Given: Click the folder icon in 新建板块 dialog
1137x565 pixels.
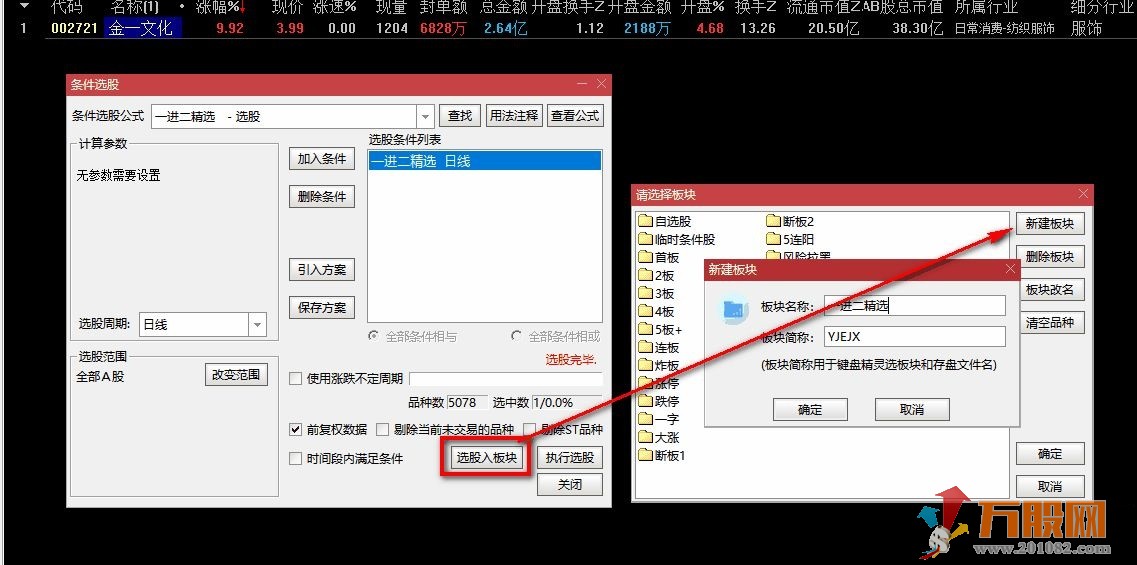Looking at the screenshot, I should tap(735, 310).
